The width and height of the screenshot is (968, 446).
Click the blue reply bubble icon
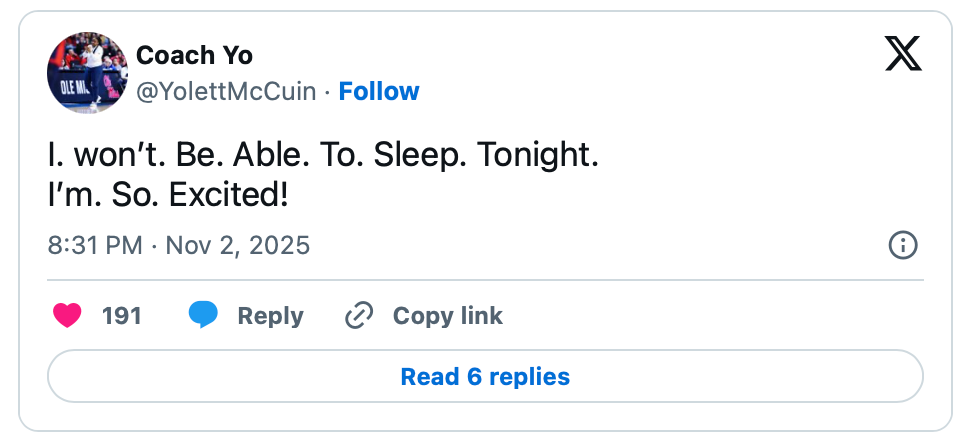coord(203,316)
